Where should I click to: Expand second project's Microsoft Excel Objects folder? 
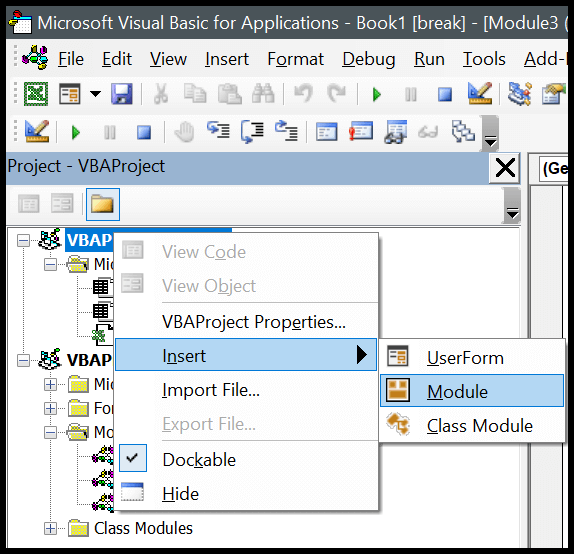pos(50,384)
